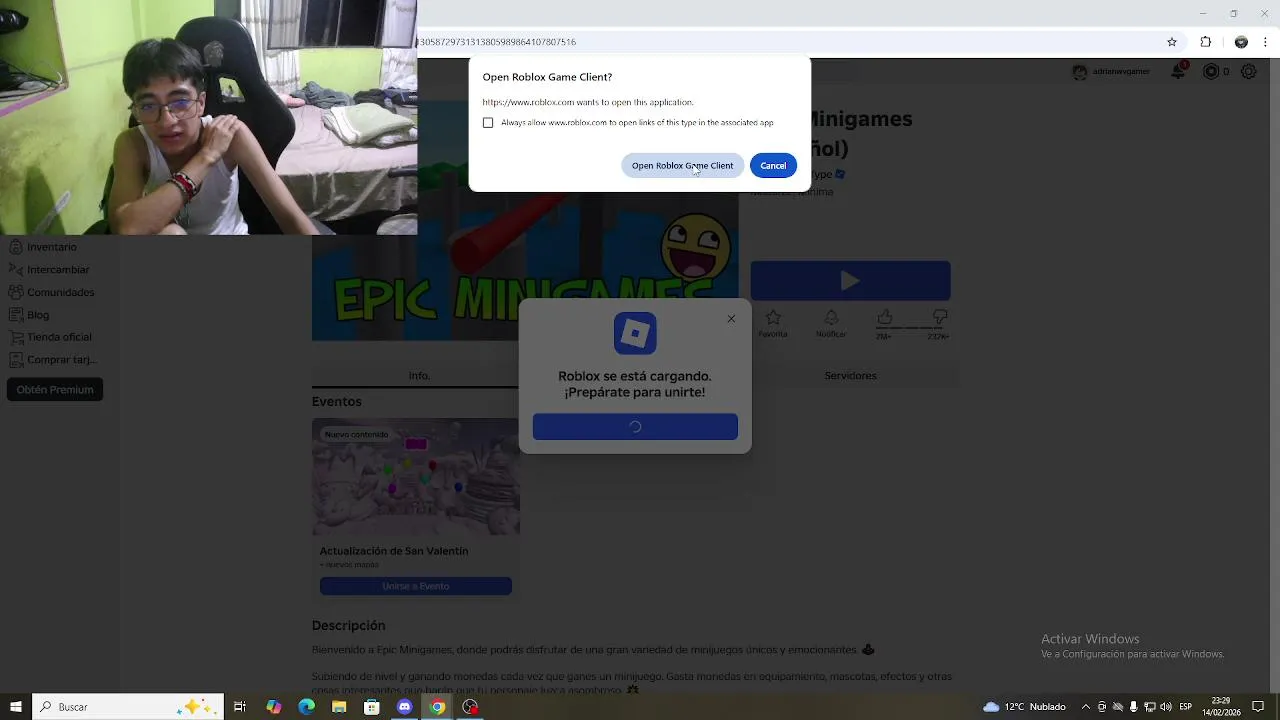Open Robux balance icon
The width and height of the screenshot is (1280, 720).
click(1211, 72)
